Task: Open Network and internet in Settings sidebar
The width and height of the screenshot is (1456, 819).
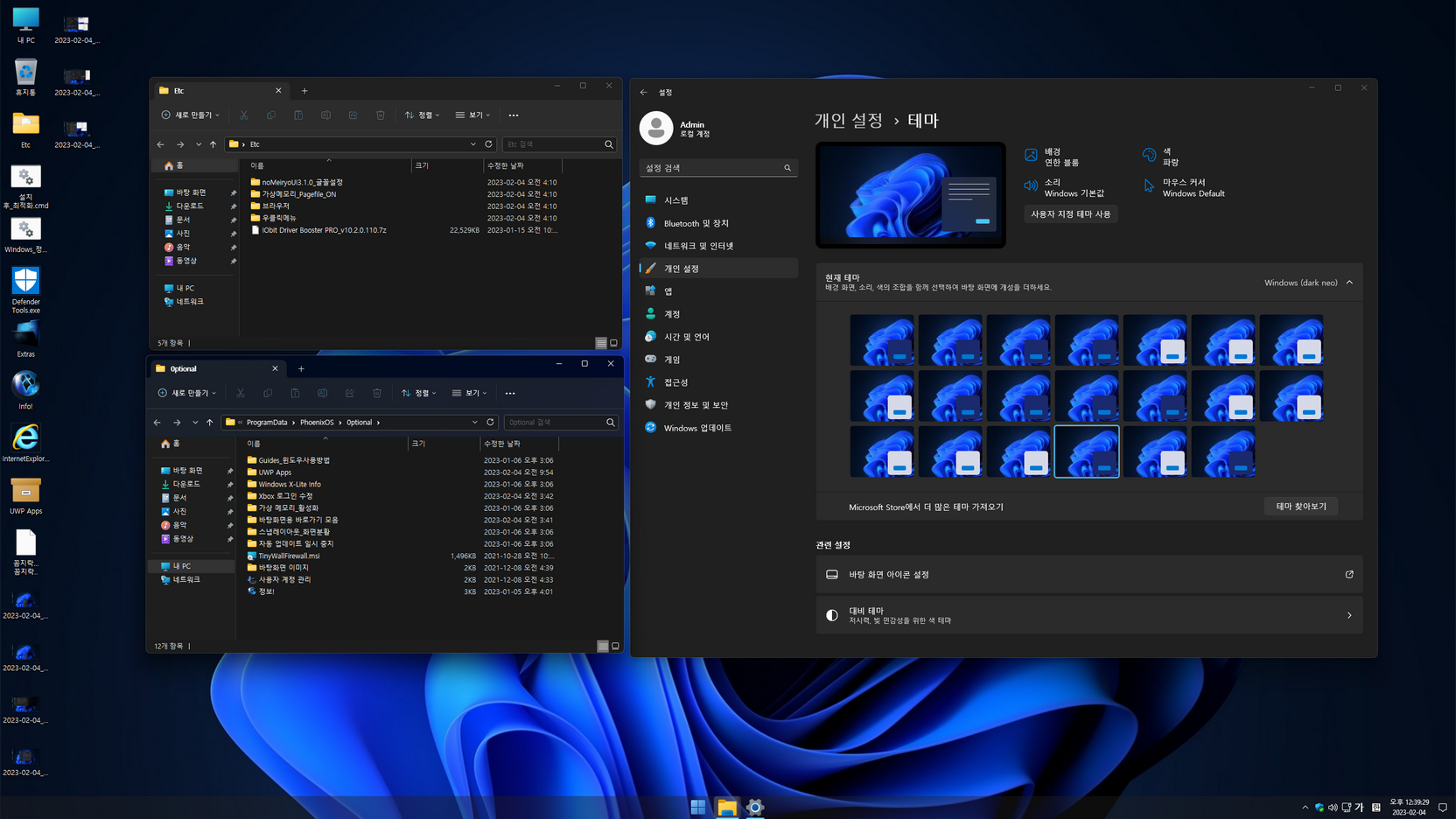Action: pyautogui.click(x=718, y=246)
